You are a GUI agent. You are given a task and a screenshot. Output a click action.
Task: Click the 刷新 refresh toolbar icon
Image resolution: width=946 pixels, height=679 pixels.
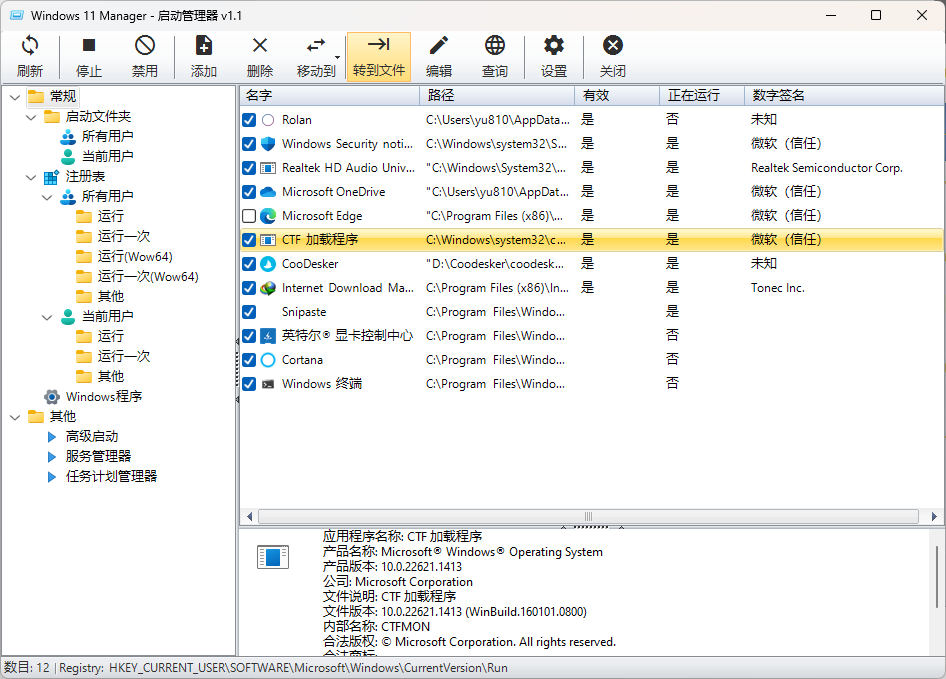click(x=30, y=45)
